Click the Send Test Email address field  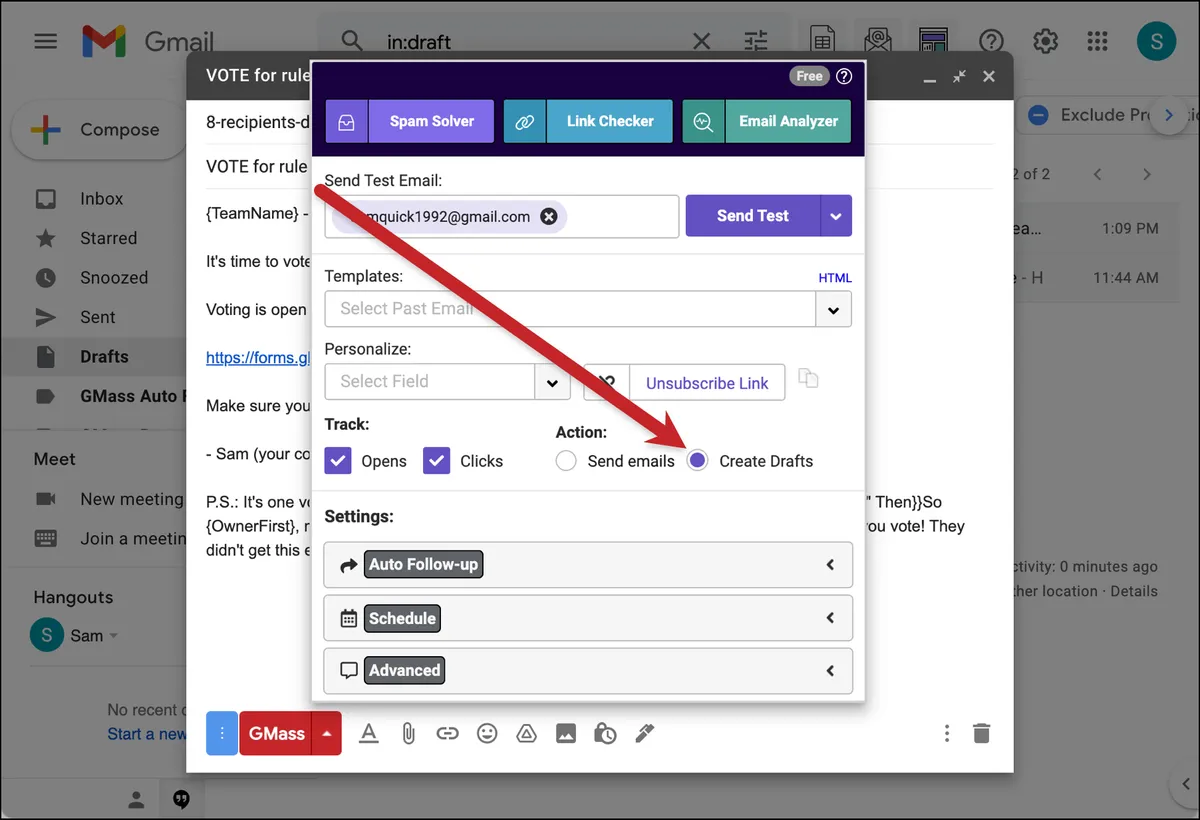click(x=502, y=216)
